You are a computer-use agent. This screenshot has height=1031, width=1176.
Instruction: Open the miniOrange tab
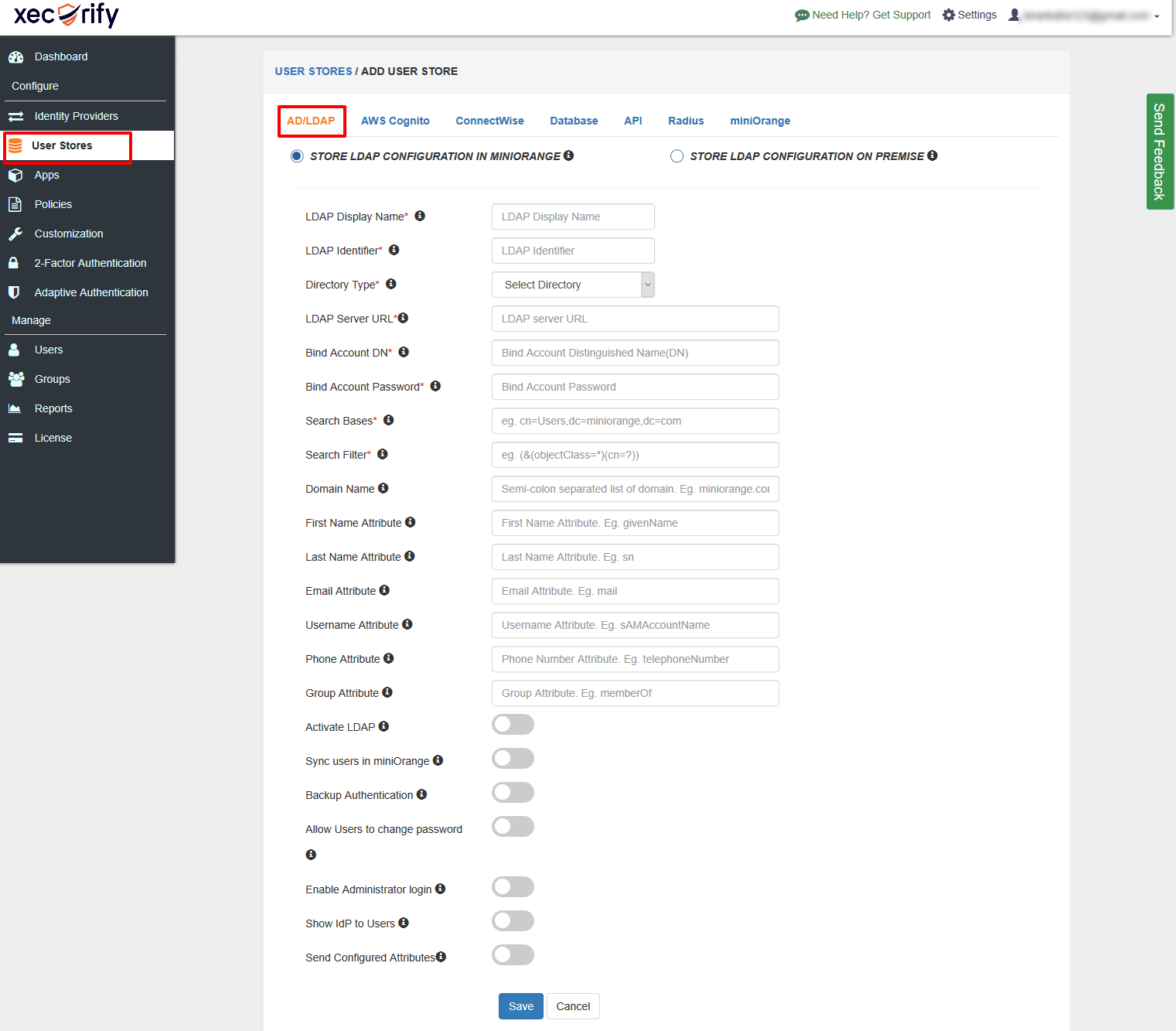tap(760, 121)
